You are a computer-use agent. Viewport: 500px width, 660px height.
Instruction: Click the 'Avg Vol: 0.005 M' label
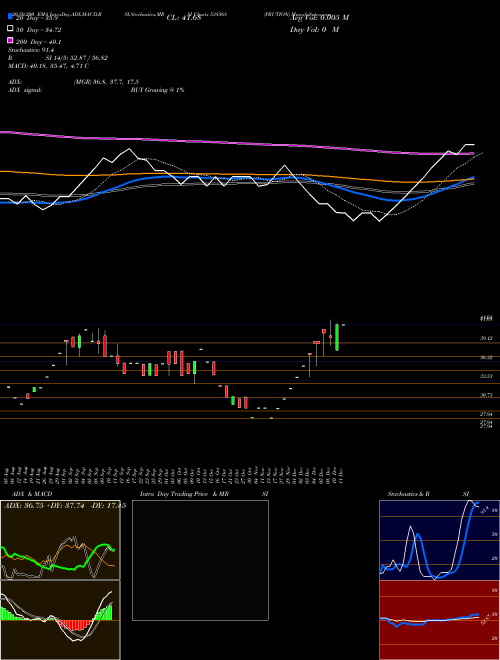[319, 18]
